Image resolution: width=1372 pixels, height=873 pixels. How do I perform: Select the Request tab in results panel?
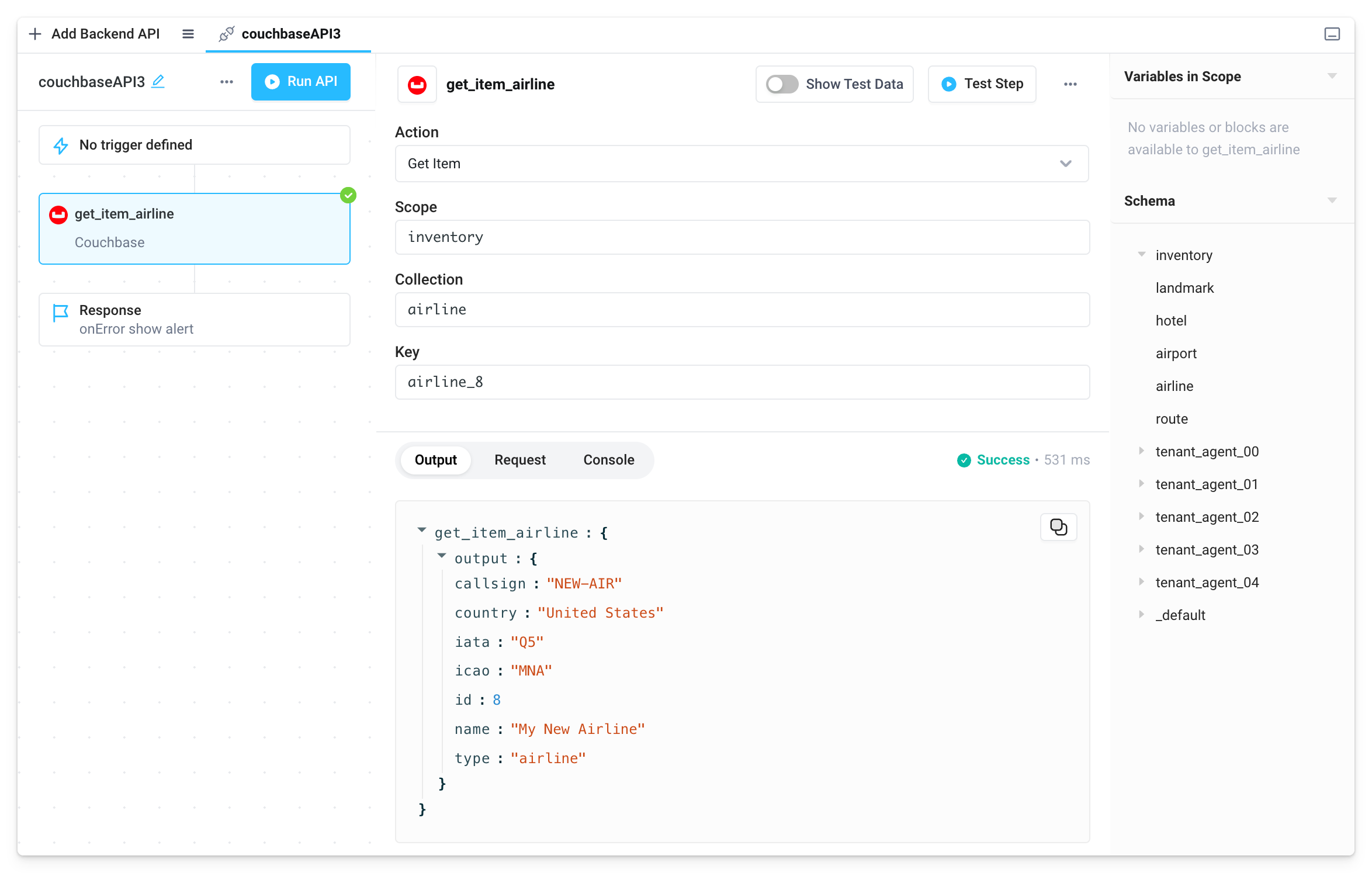tap(520, 459)
